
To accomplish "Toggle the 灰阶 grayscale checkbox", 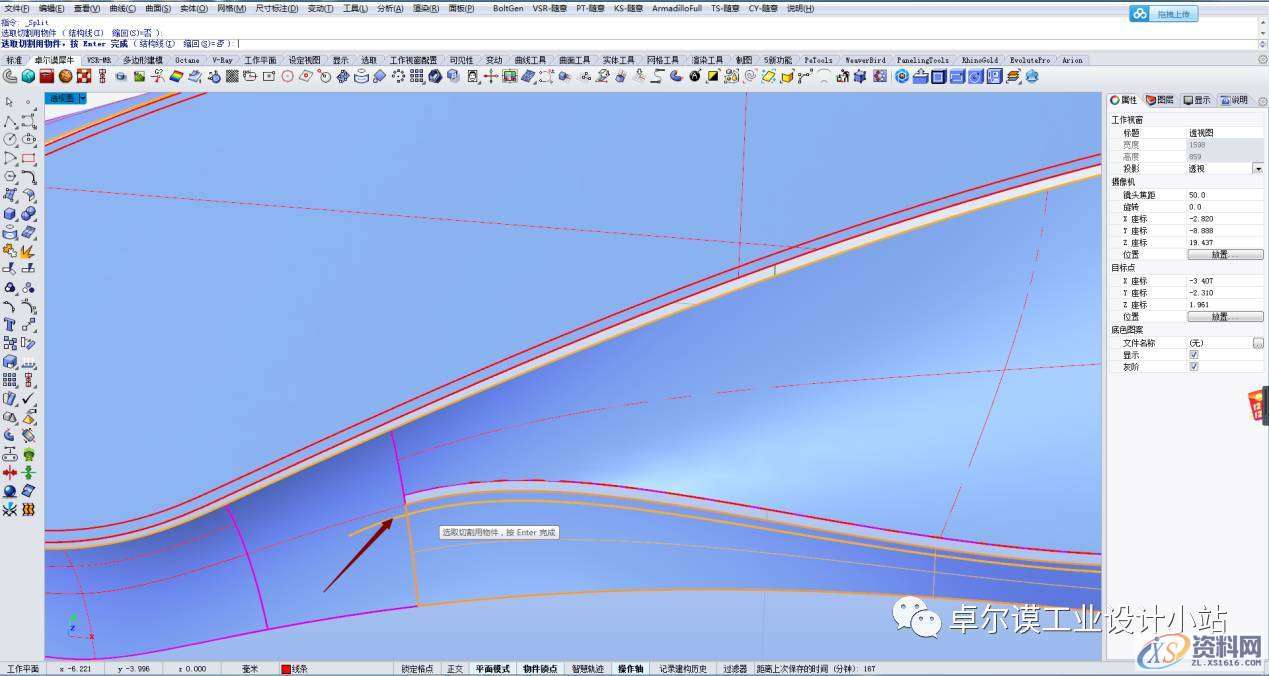I will pos(1193,367).
